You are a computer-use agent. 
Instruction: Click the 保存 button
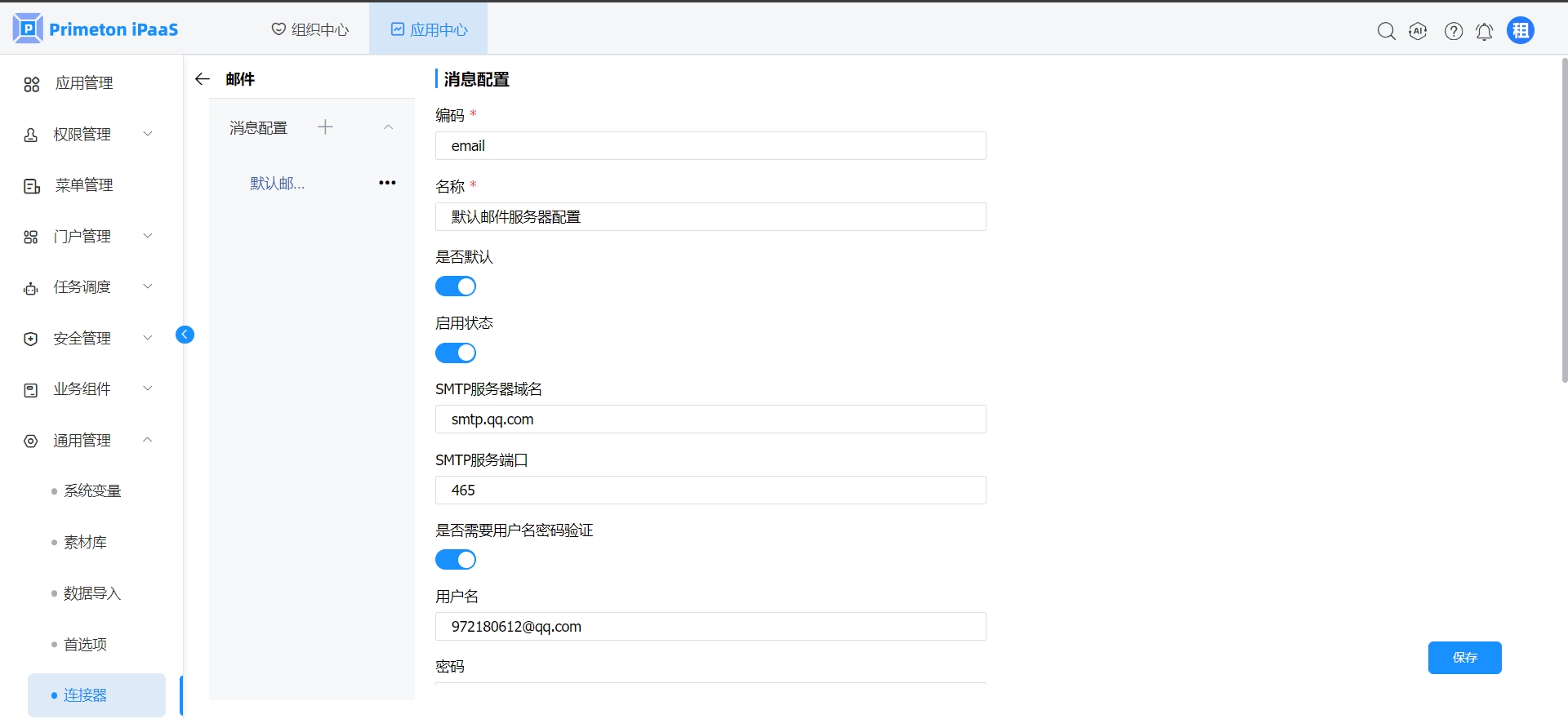tap(1463, 658)
